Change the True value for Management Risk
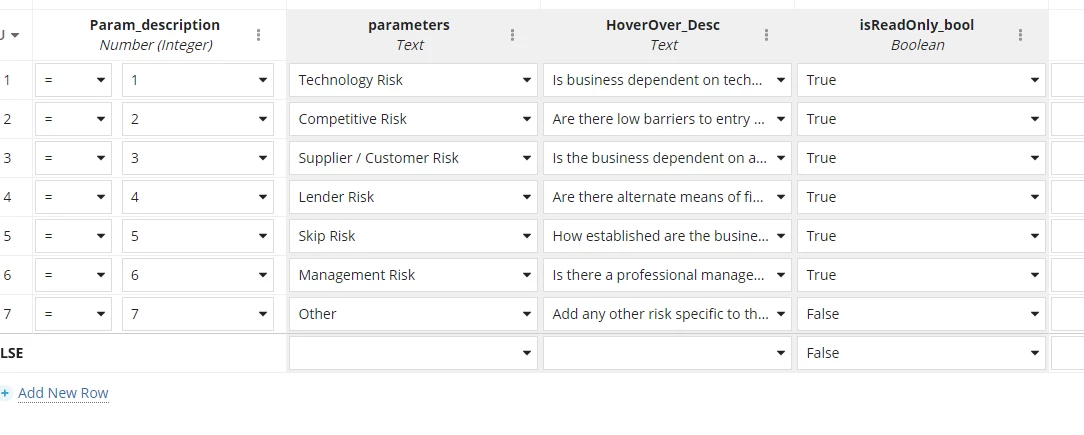 click(922, 275)
